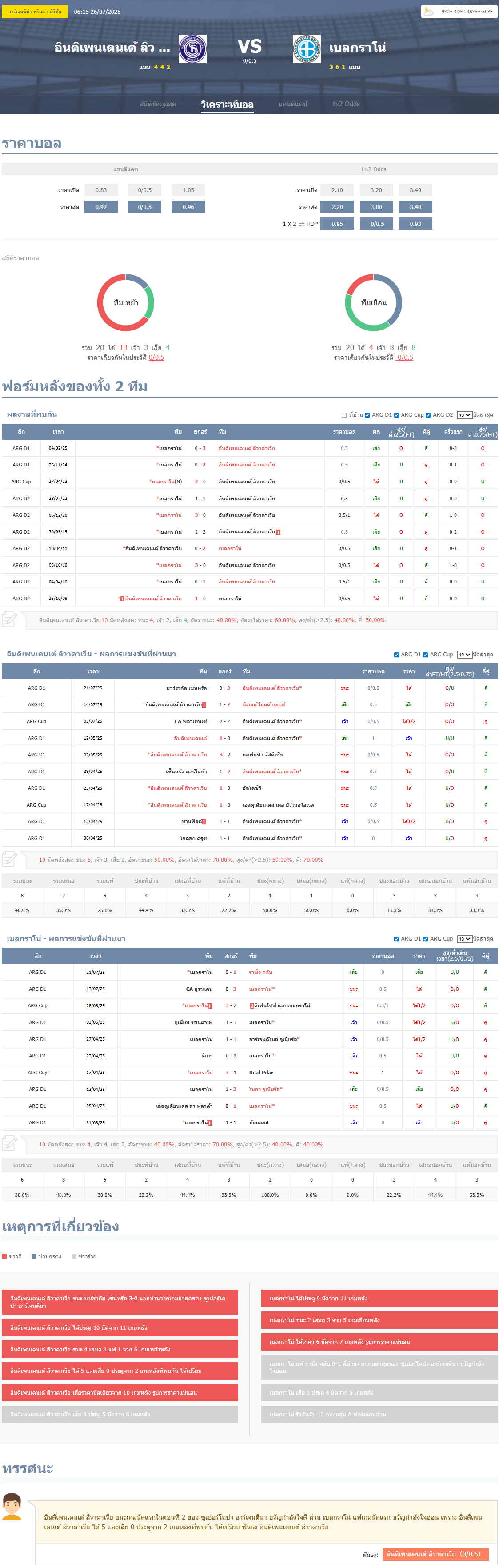Click the live 1x2 away odds 3.40
This screenshot has width=499, height=1568.
point(415,207)
